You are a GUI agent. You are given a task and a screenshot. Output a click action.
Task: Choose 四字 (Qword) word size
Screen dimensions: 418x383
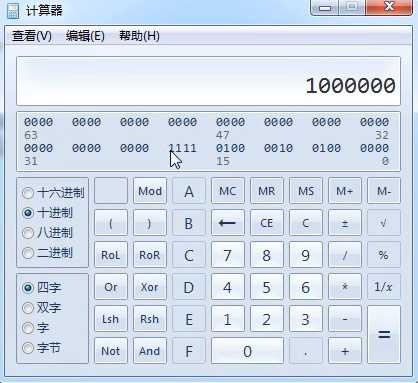tap(42, 287)
